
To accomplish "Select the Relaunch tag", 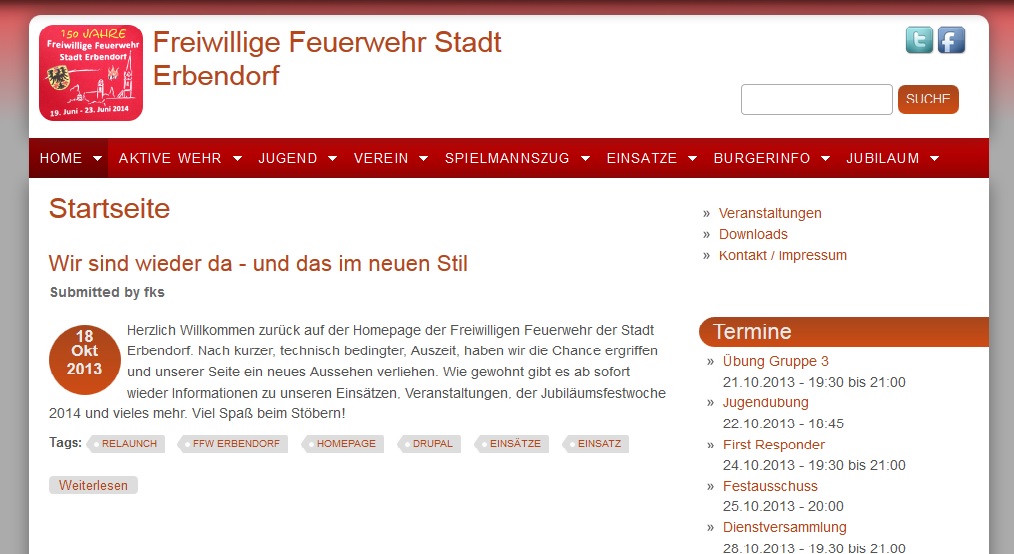I will [x=129, y=444].
